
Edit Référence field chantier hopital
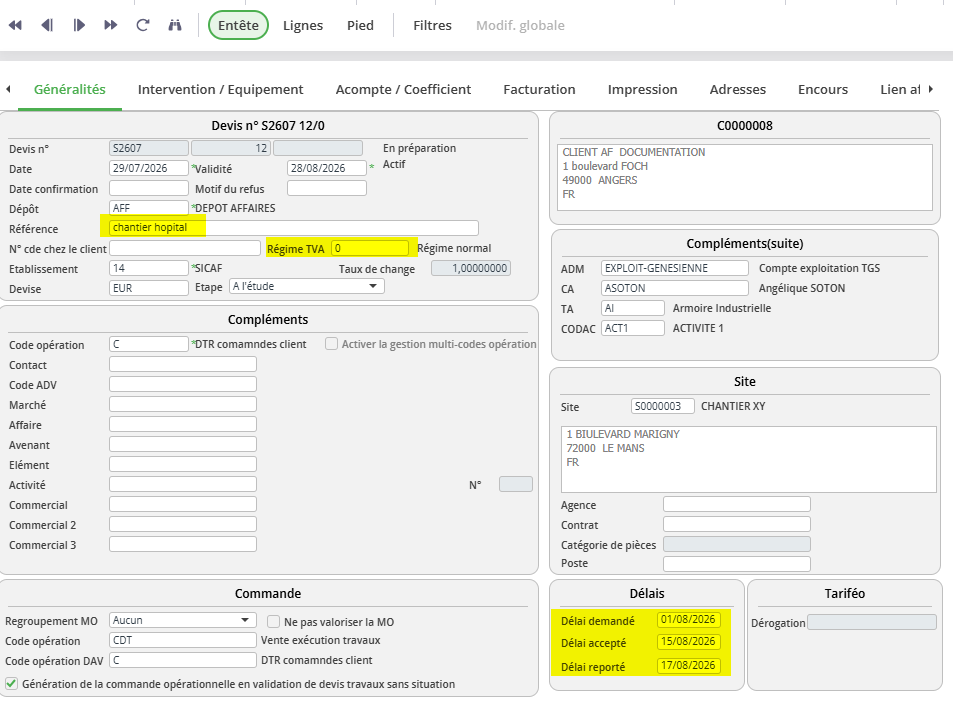(294, 228)
